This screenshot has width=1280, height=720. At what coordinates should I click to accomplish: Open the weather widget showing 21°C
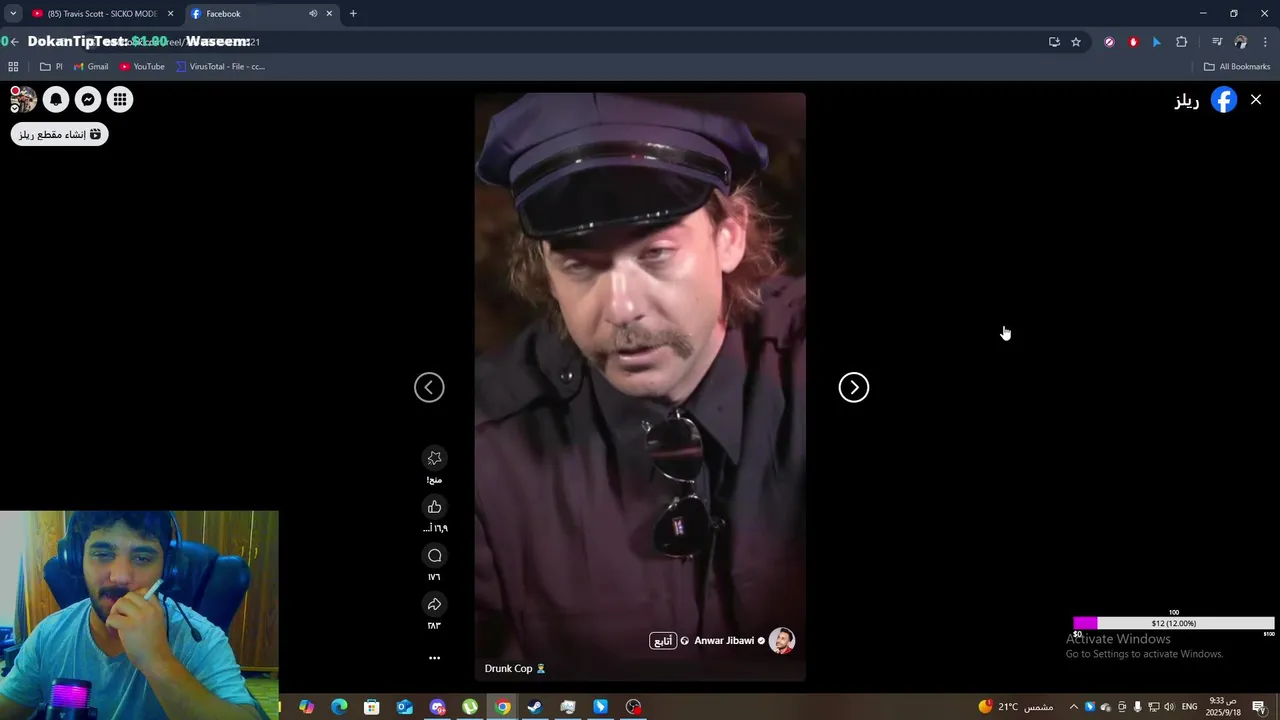tap(1015, 707)
